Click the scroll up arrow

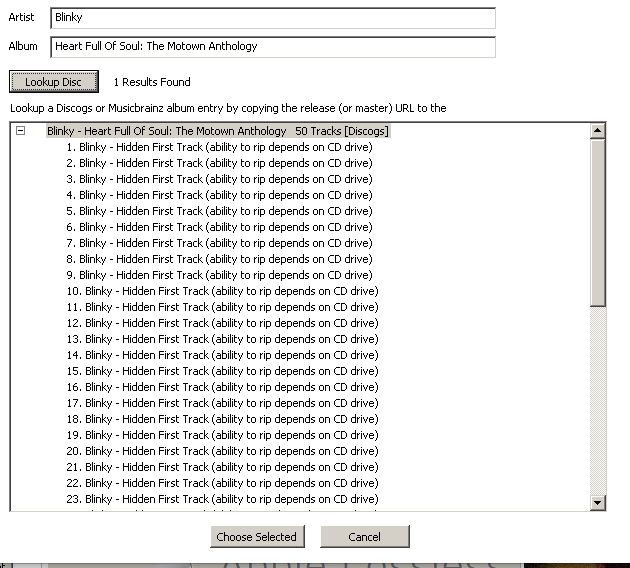coord(598,131)
